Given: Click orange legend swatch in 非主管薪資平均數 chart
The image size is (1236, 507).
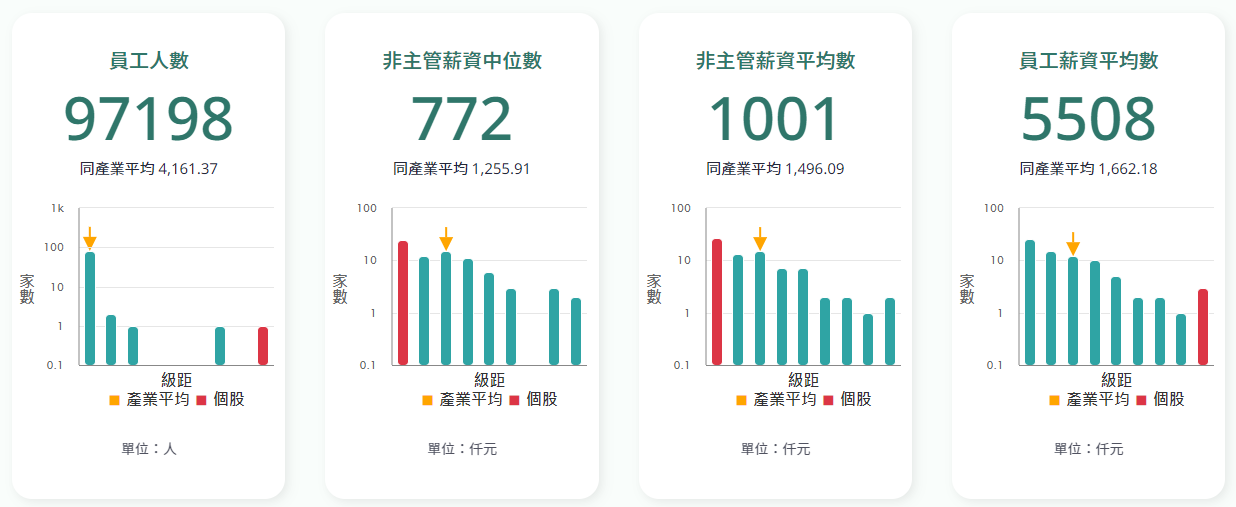Looking at the screenshot, I should pyautogui.click(x=741, y=400).
